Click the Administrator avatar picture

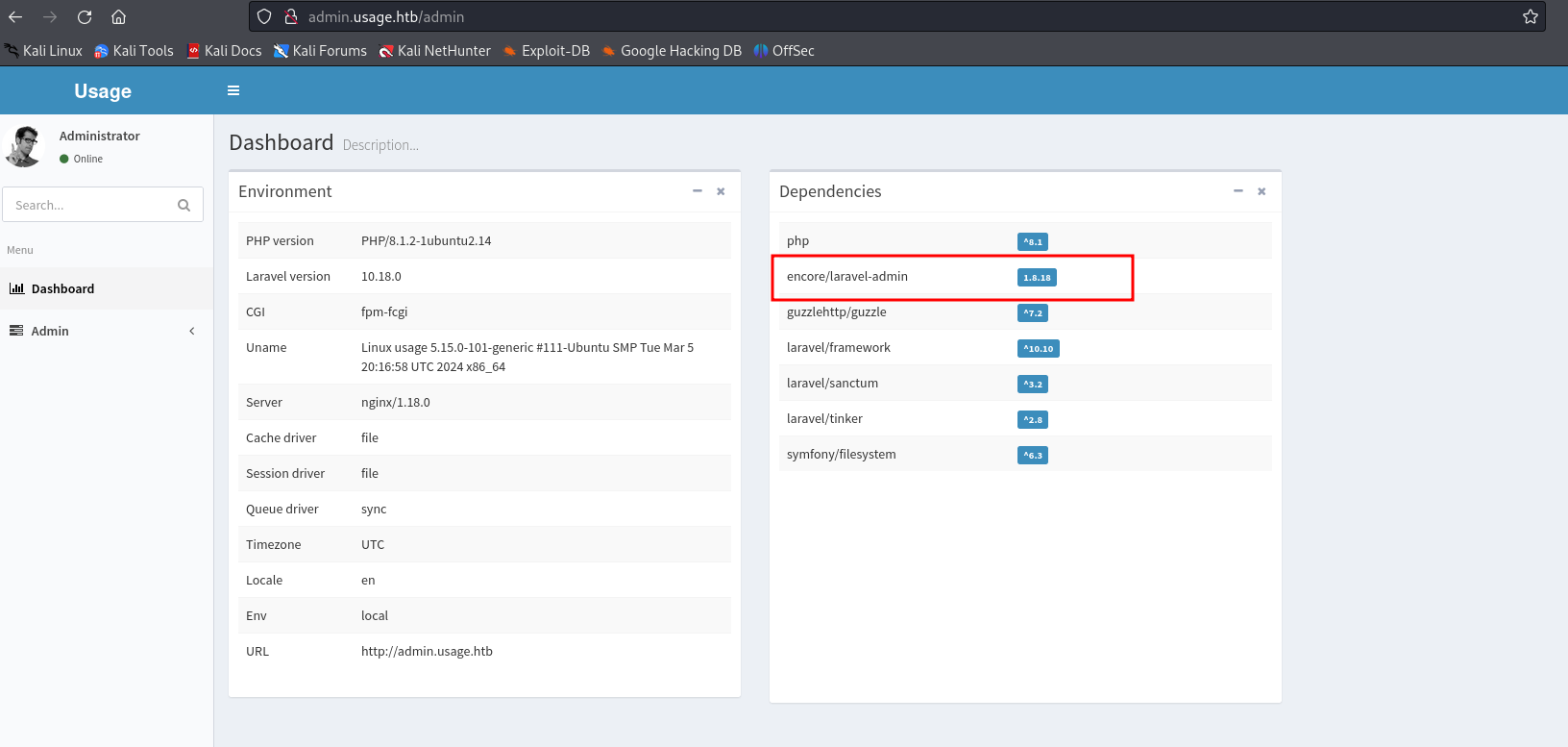pyautogui.click(x=24, y=146)
